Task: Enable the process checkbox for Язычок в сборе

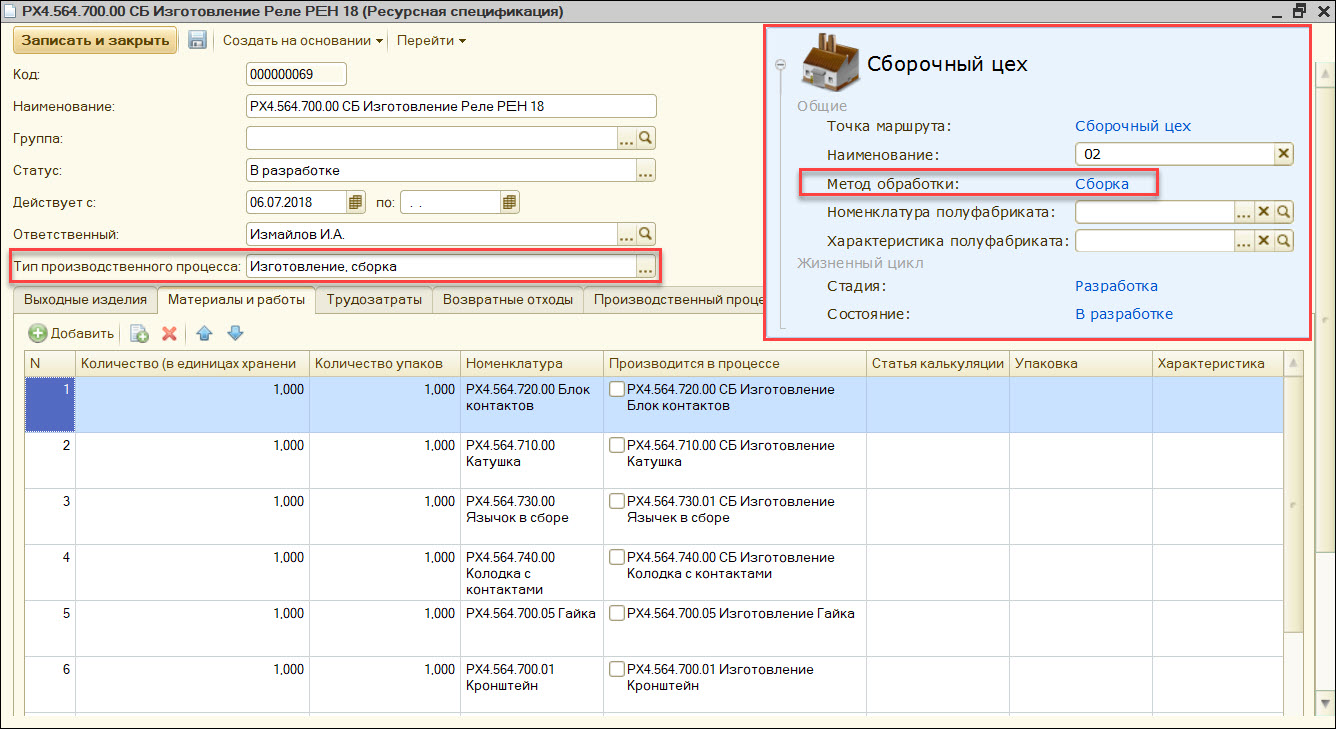Action: (x=616, y=501)
